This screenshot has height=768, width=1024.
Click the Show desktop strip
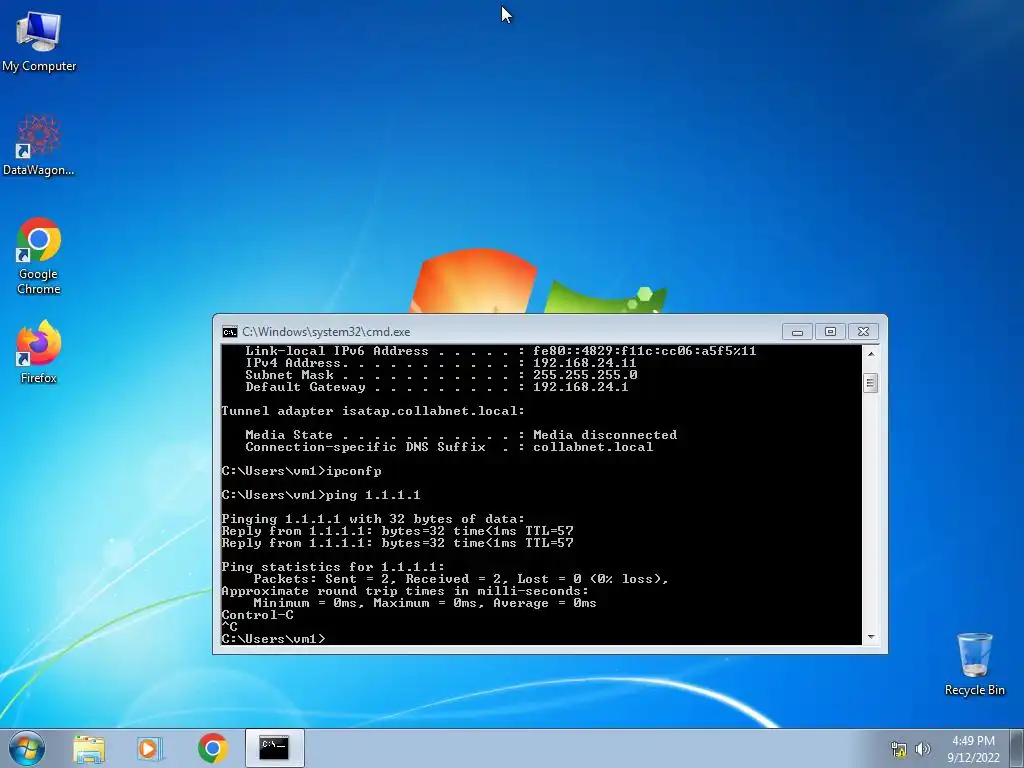click(1018, 748)
